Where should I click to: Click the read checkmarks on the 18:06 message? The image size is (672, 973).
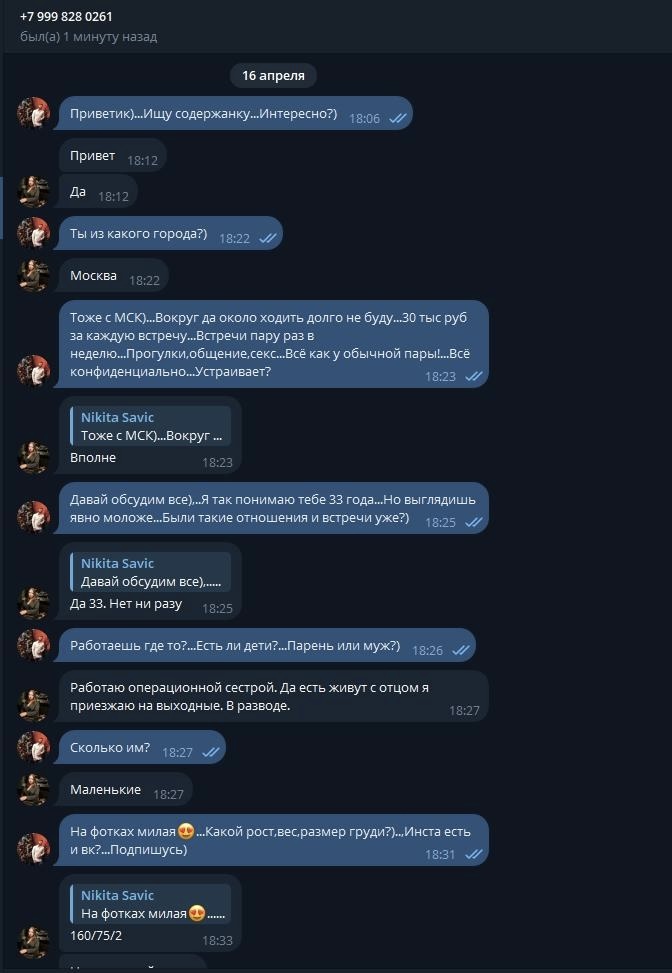pyautogui.click(x=397, y=118)
